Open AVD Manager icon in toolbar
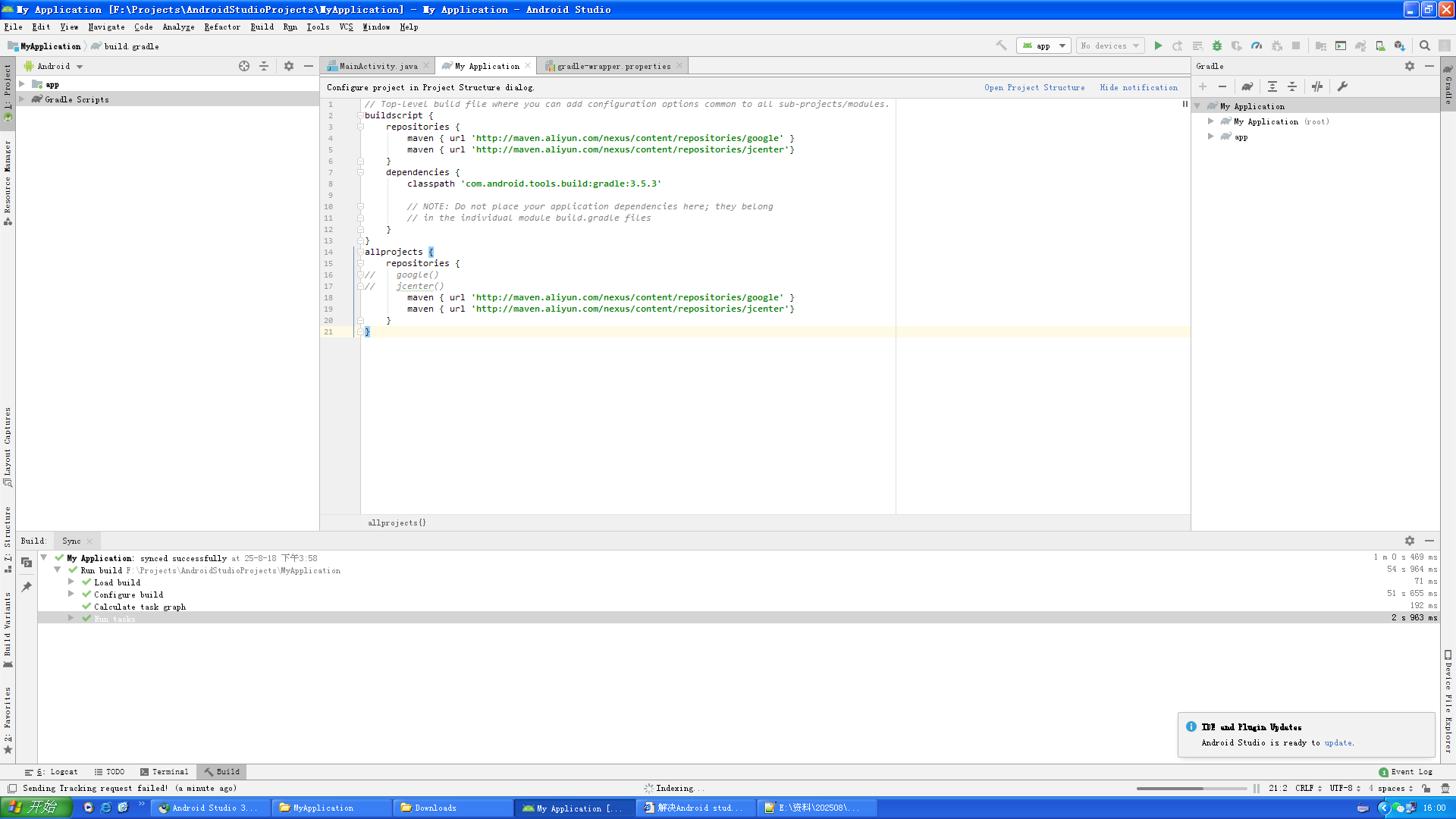 coord(1380,45)
